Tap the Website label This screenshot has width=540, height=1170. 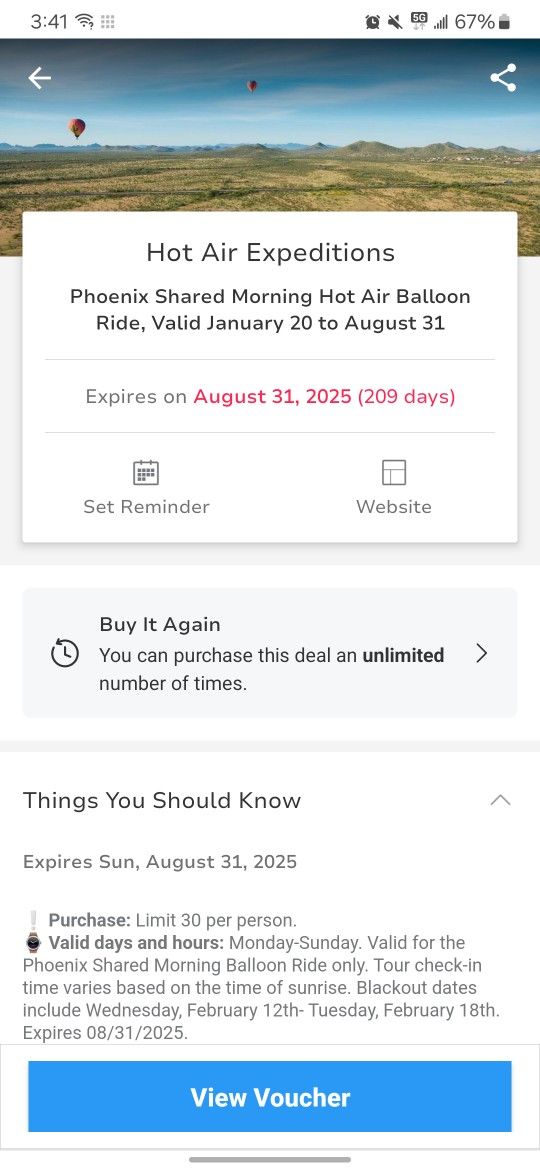coord(394,507)
